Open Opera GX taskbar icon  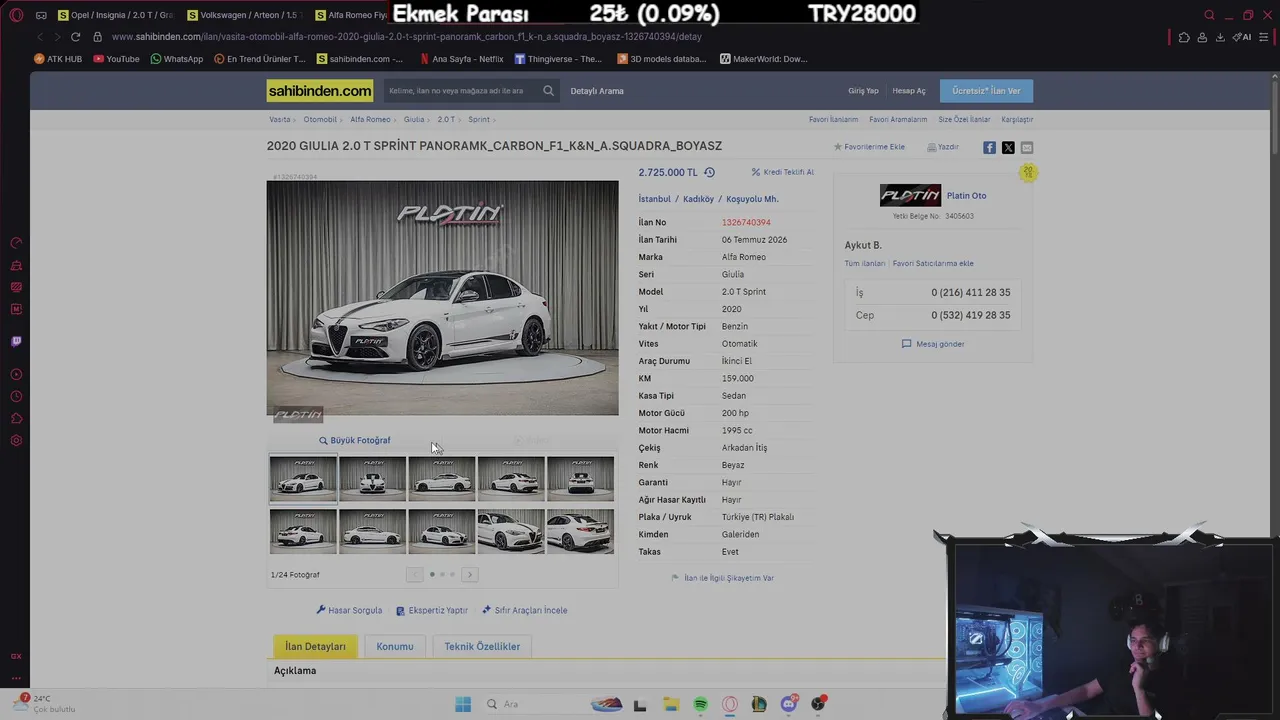(x=730, y=704)
